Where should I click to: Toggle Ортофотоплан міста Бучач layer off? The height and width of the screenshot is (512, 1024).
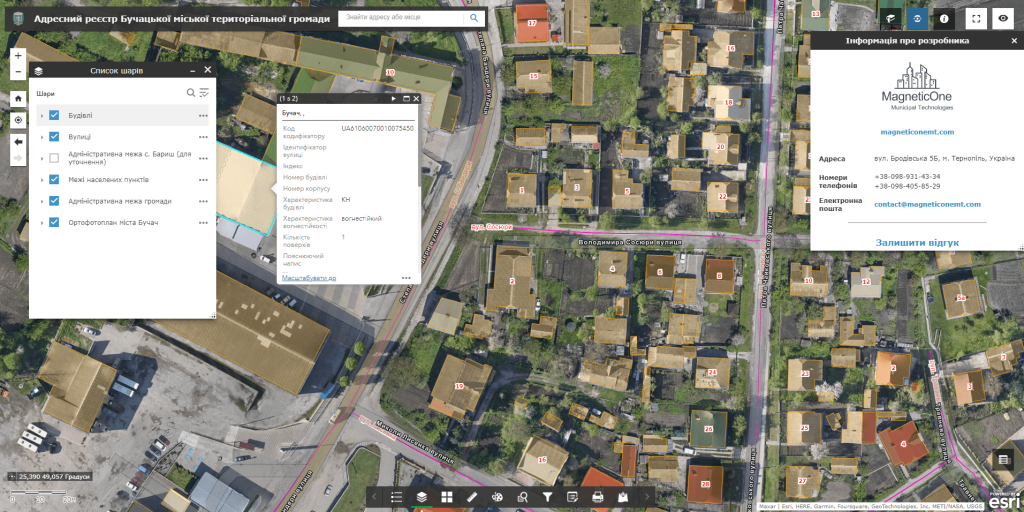[x=55, y=222]
